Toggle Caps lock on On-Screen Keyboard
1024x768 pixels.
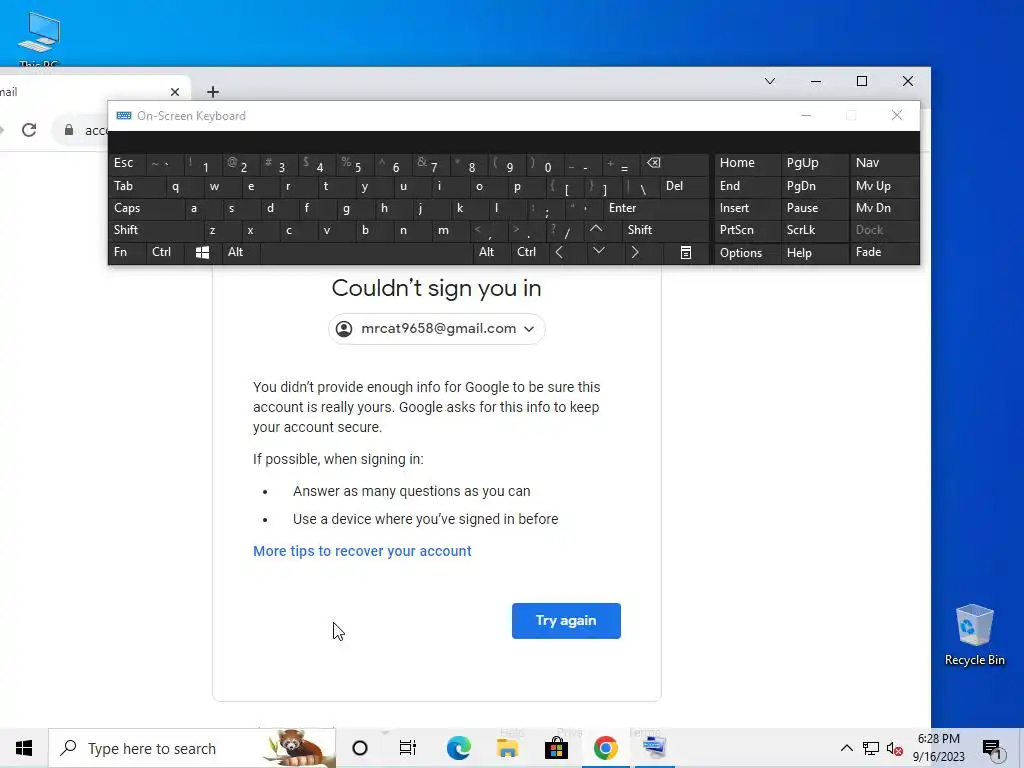[145, 208]
